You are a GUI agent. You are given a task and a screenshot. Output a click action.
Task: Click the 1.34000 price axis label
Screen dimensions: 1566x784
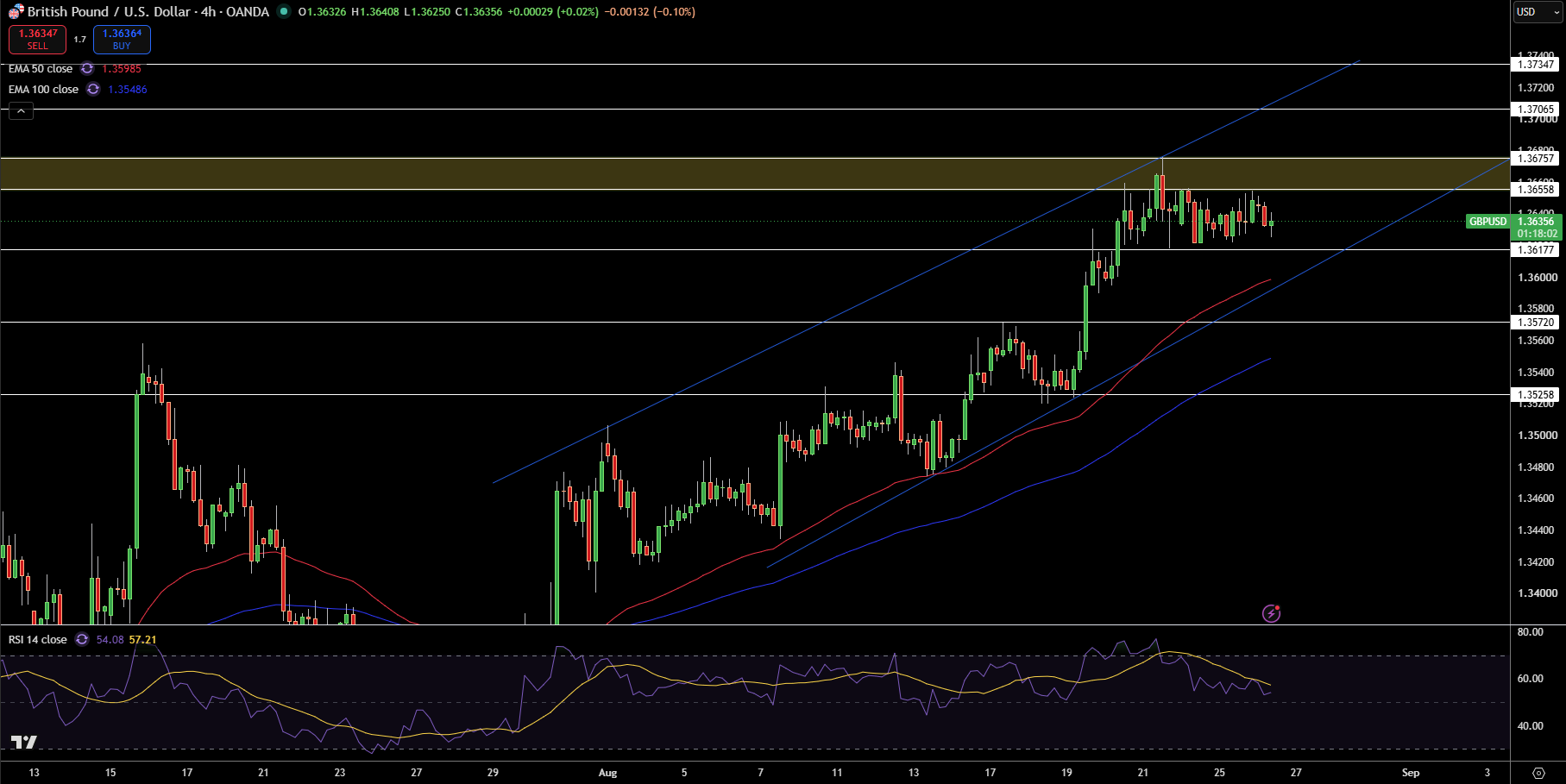pyautogui.click(x=1537, y=593)
